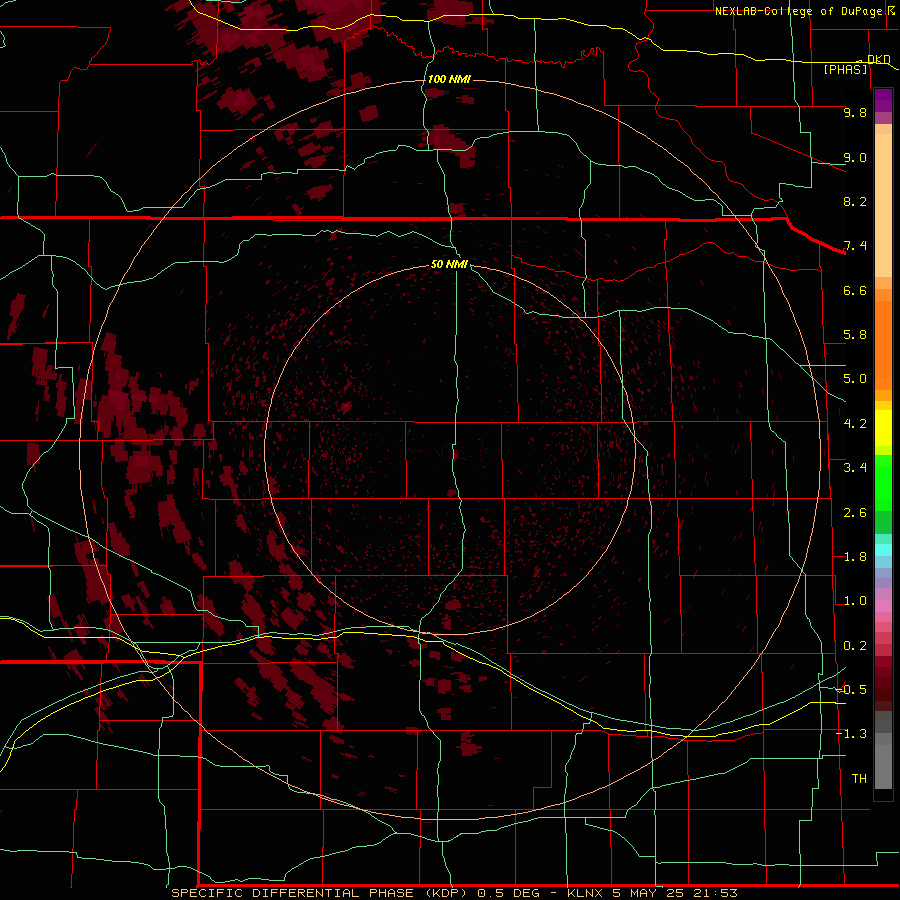The image size is (900, 900).
Task: Click the 6.6 legend value
Action: [855, 290]
